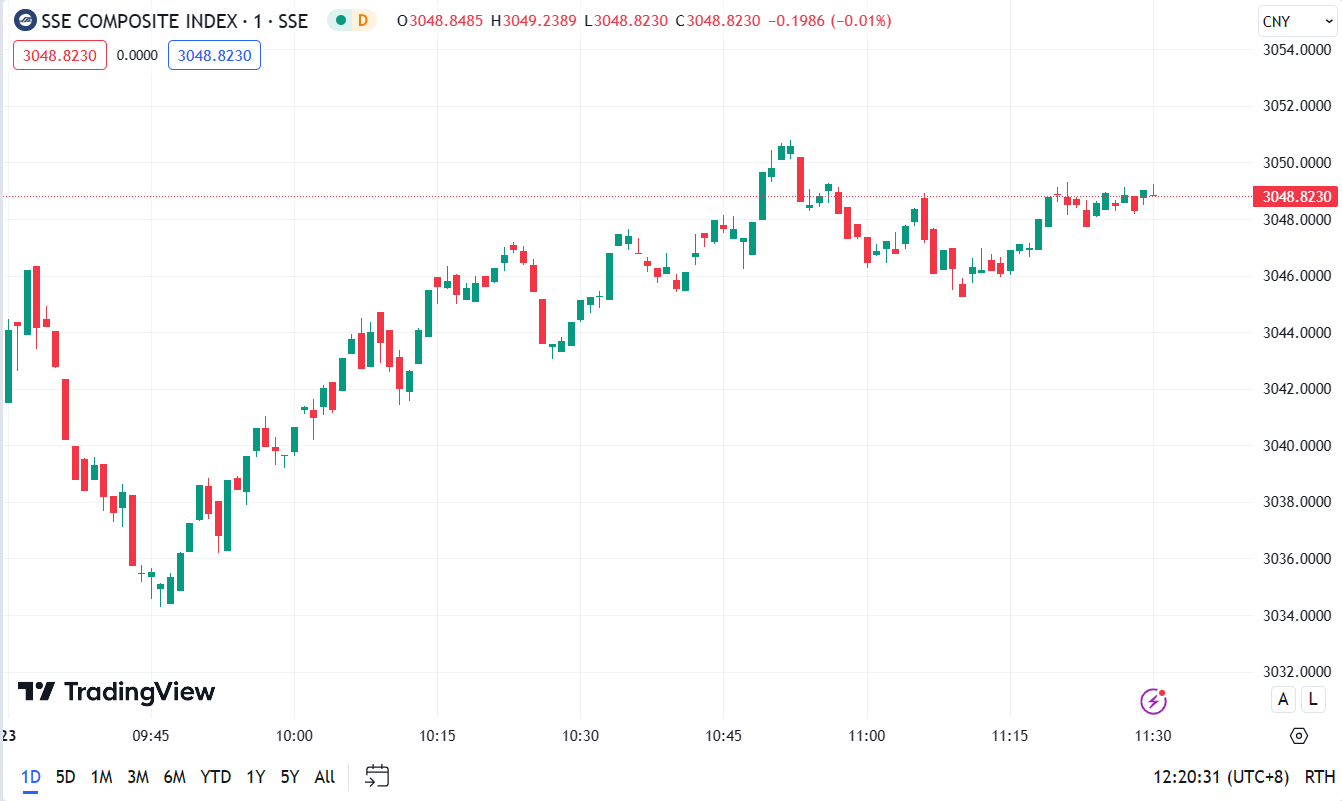Click the purple lightning flash icon
Viewport: 1342px width, 801px height.
pos(1155,701)
